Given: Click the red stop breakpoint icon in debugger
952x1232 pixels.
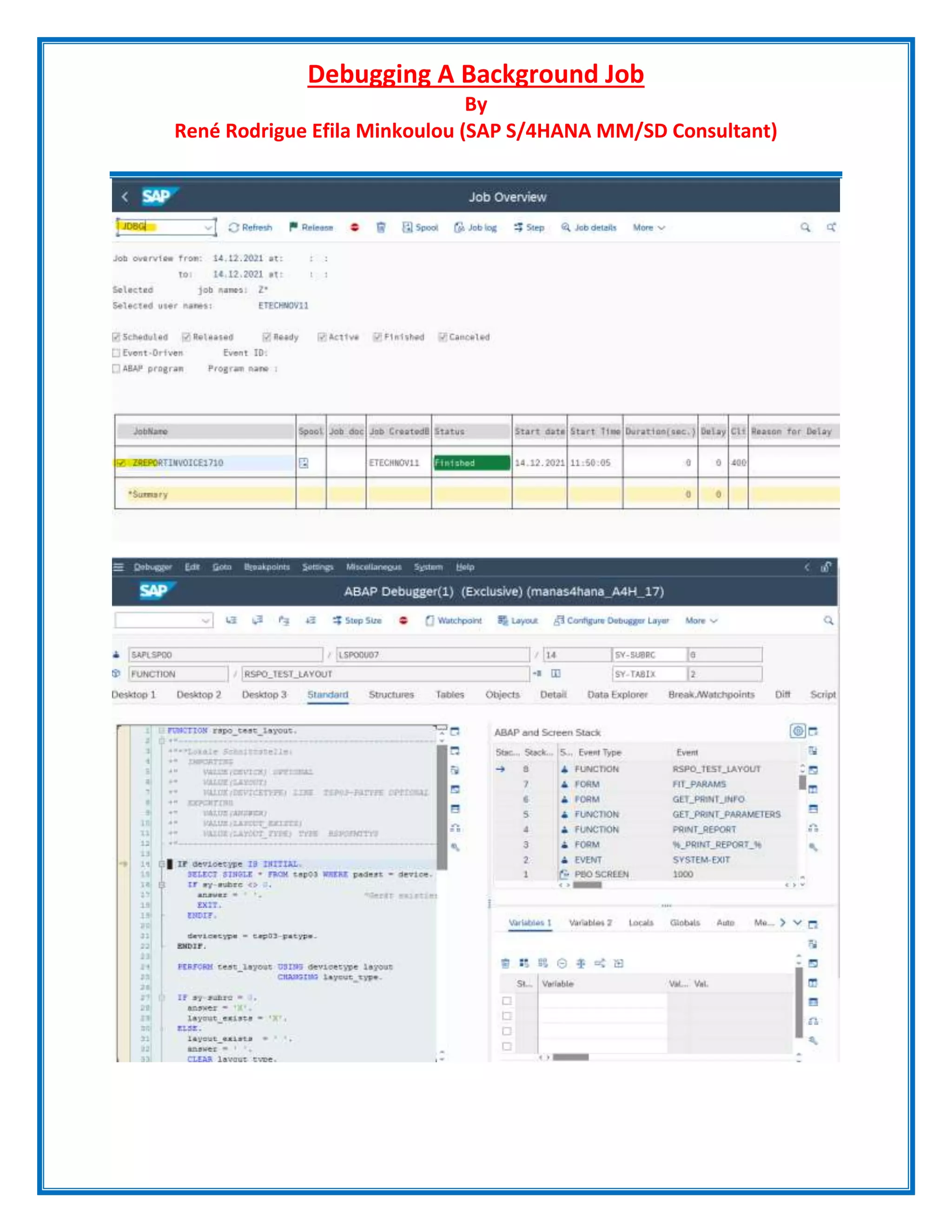Looking at the screenshot, I should (x=403, y=621).
